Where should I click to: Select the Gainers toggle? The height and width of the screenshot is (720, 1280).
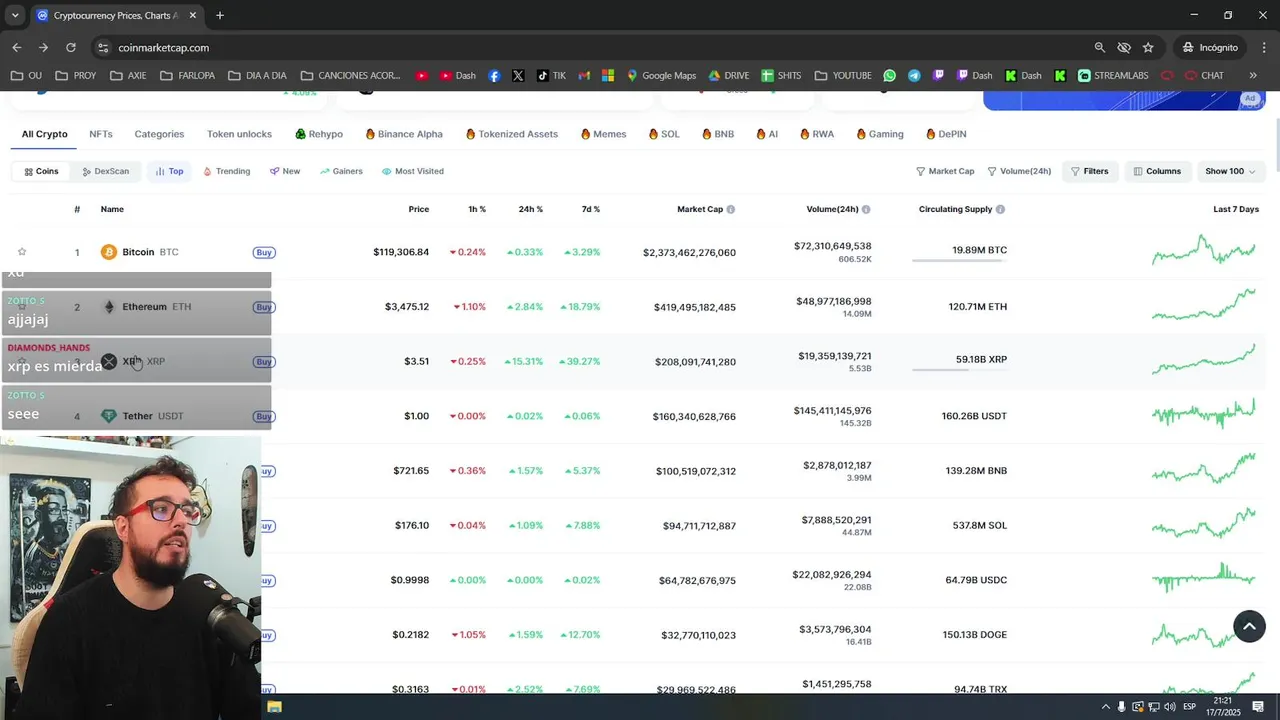(x=341, y=171)
